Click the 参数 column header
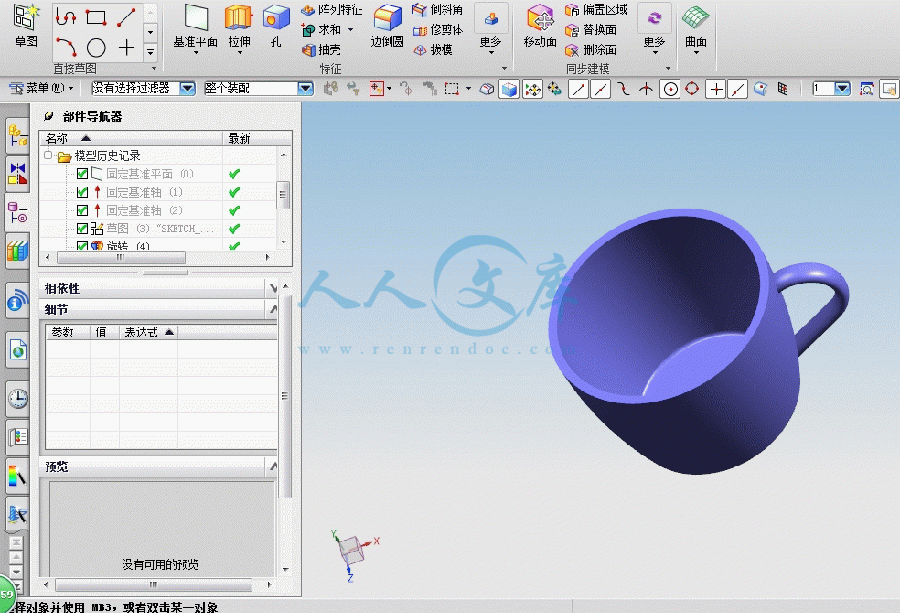The image size is (900, 613). pos(68,332)
